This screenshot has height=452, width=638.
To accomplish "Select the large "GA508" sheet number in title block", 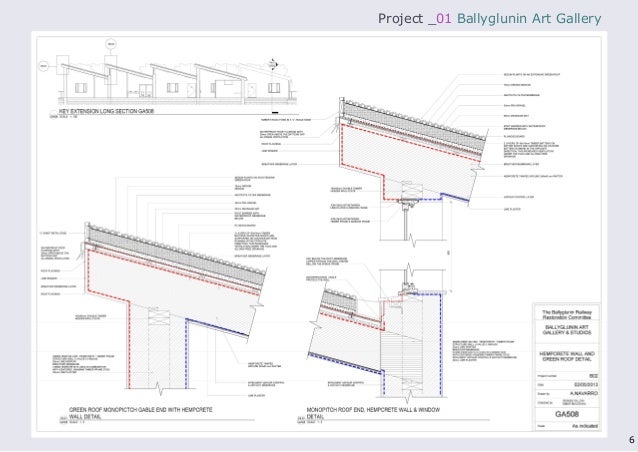I will pos(566,414).
